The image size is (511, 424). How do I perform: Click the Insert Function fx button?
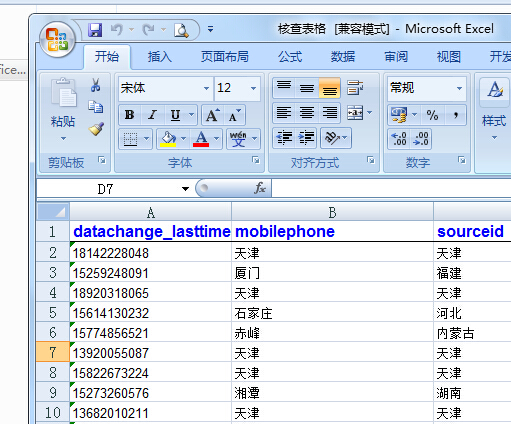click(260, 188)
